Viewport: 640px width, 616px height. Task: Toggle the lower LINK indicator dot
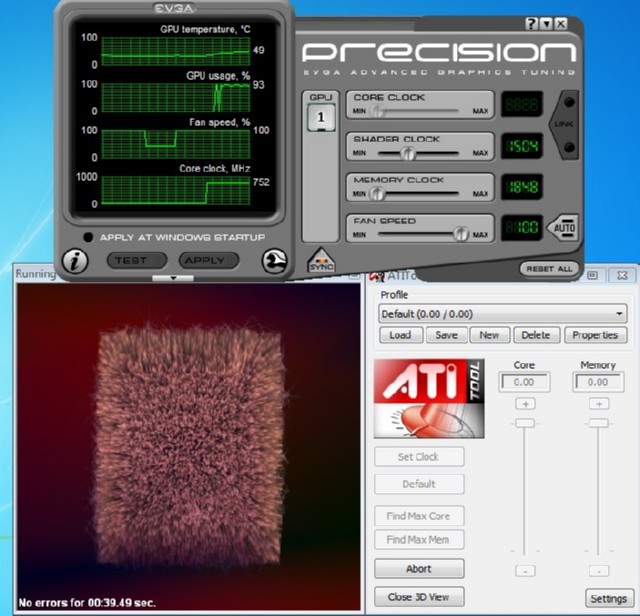(569, 147)
